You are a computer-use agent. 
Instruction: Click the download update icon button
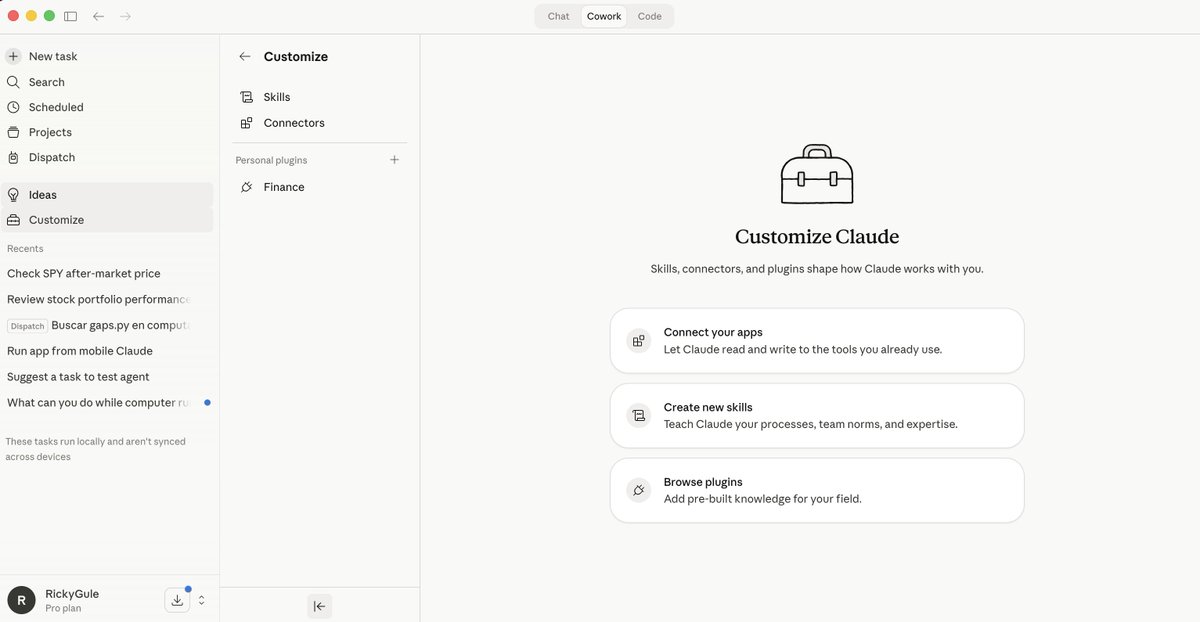click(x=177, y=600)
